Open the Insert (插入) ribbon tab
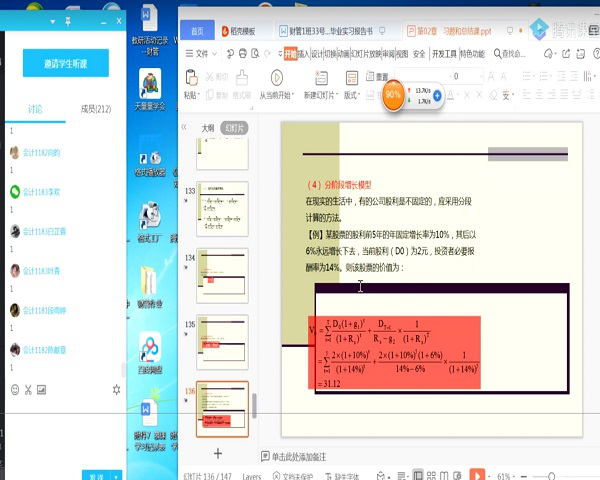 point(304,54)
